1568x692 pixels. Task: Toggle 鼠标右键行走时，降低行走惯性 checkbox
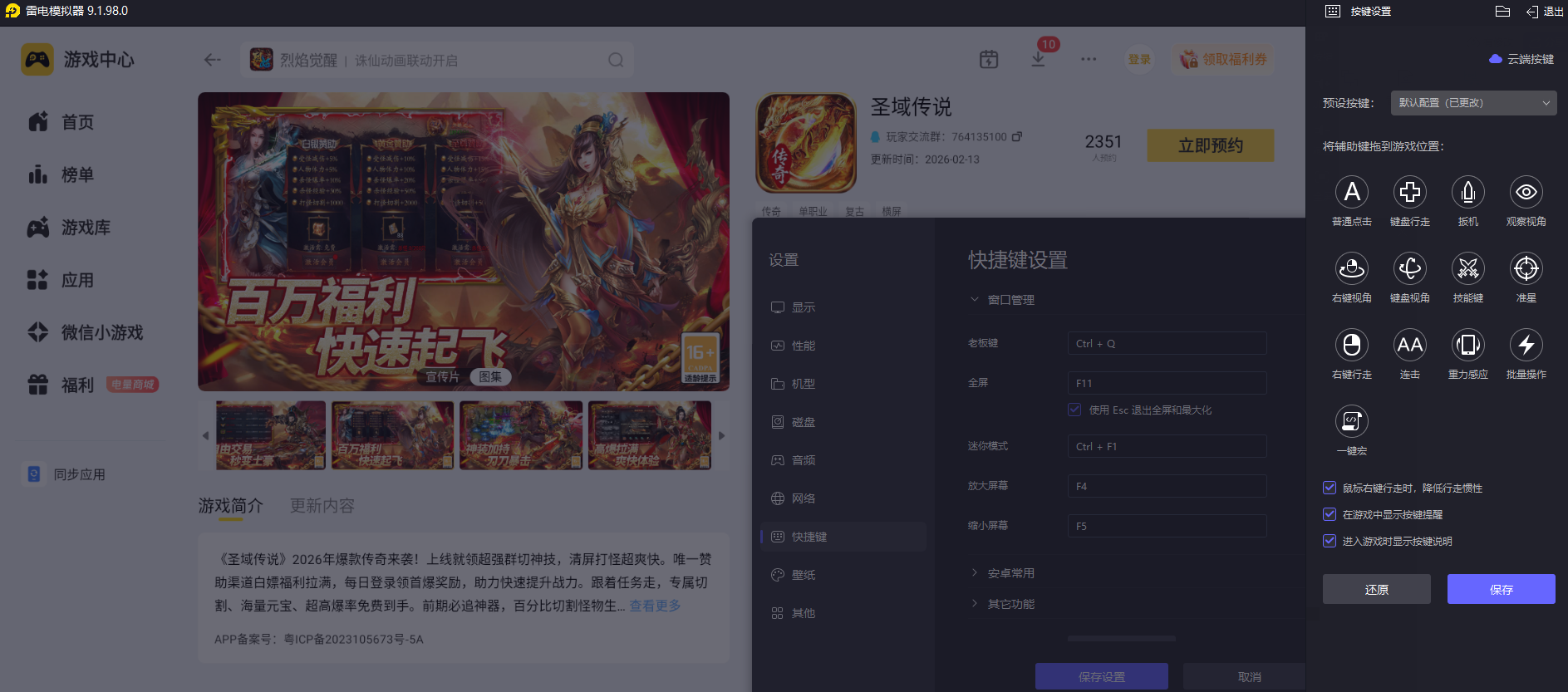click(x=1330, y=488)
